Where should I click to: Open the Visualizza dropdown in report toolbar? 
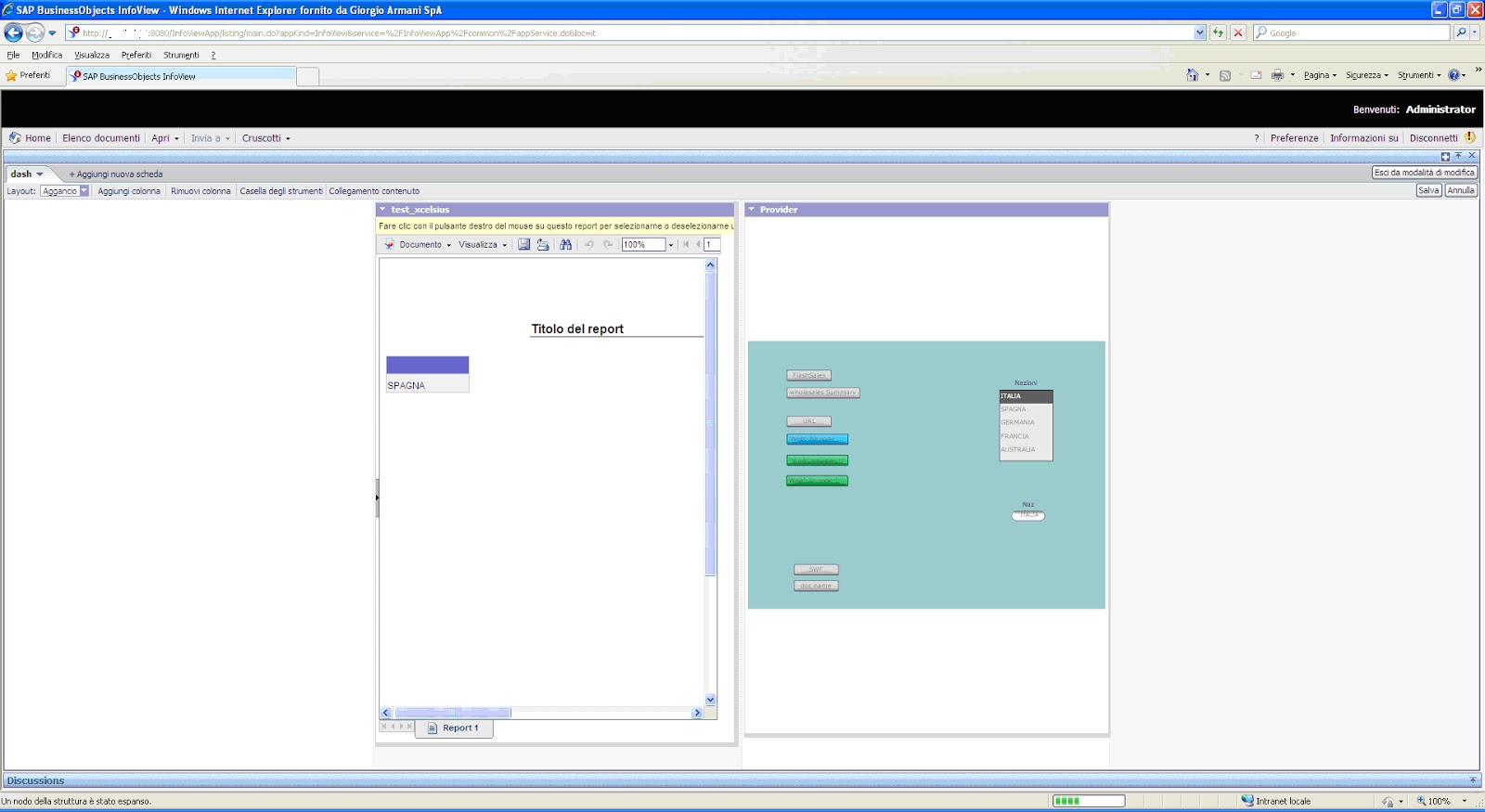tap(483, 245)
